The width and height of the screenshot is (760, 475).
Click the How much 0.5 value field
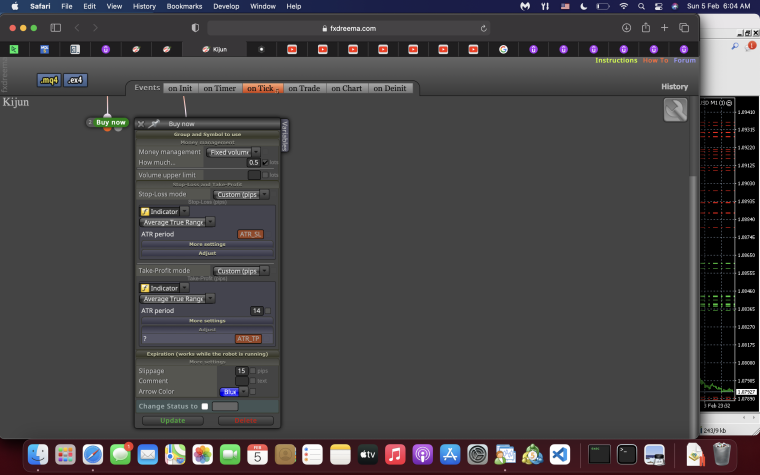pyautogui.click(x=253, y=162)
